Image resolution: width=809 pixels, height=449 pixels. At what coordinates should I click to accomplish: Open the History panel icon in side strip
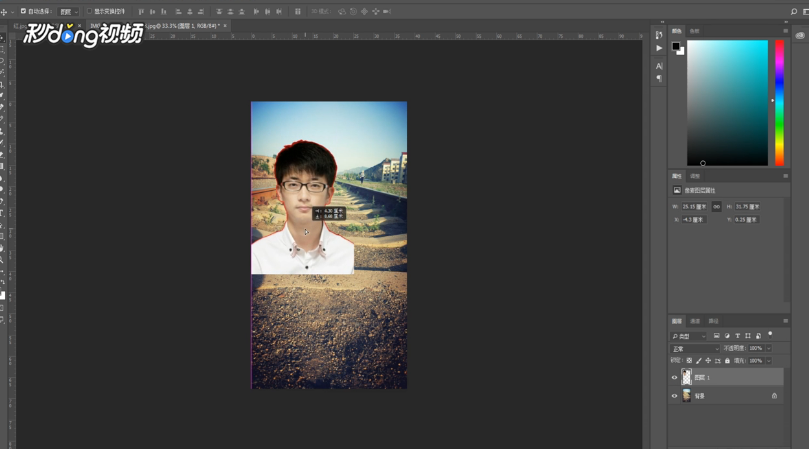[659, 35]
